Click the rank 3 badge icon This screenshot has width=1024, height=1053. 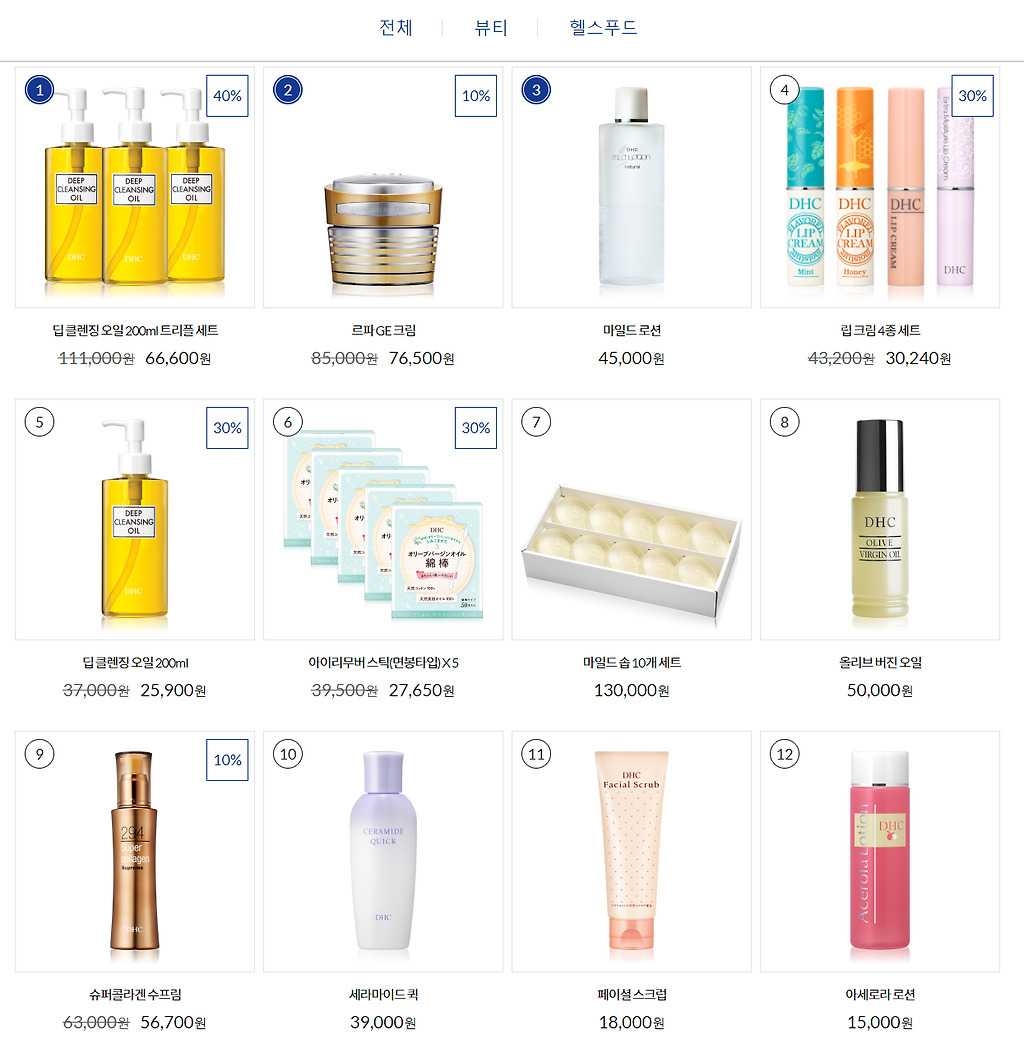pyautogui.click(x=537, y=90)
